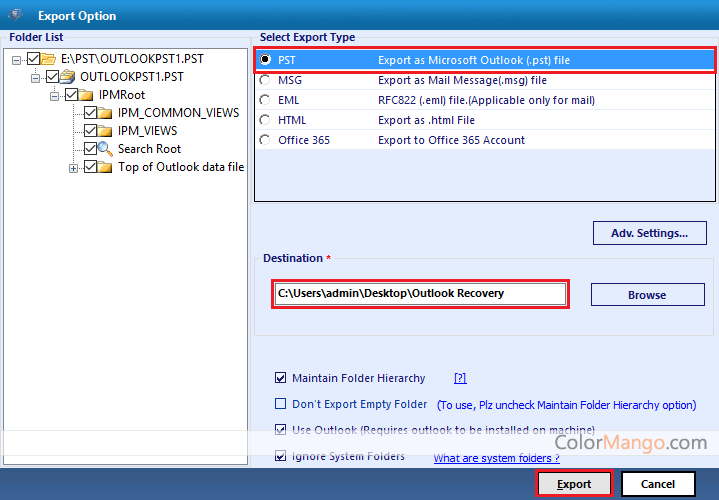Choose the HTML export radio button
Image resolution: width=719 pixels, height=500 pixels.
click(265, 120)
